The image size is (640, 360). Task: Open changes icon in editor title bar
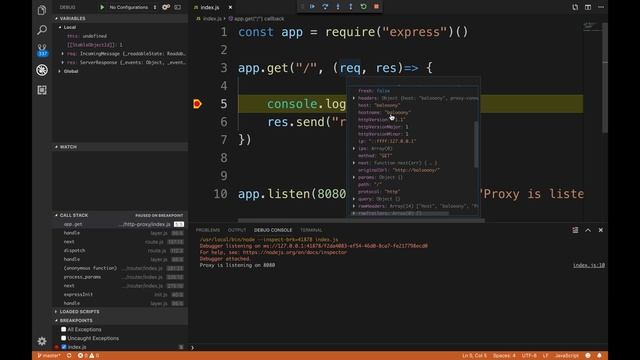pos(575,7)
